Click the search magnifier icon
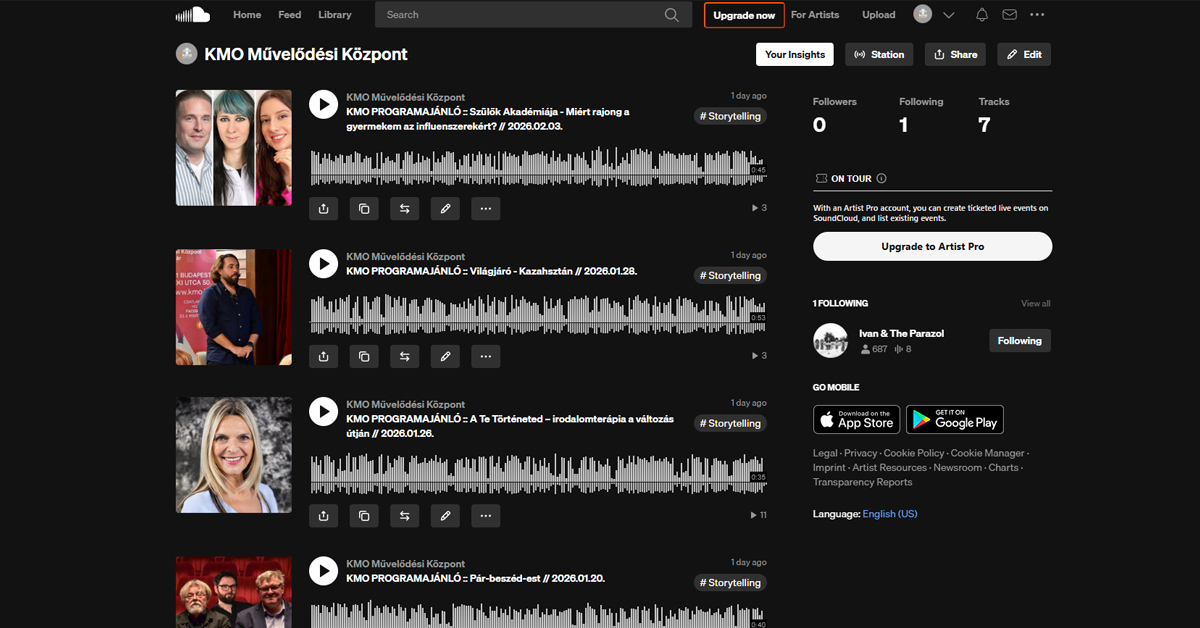 672,15
